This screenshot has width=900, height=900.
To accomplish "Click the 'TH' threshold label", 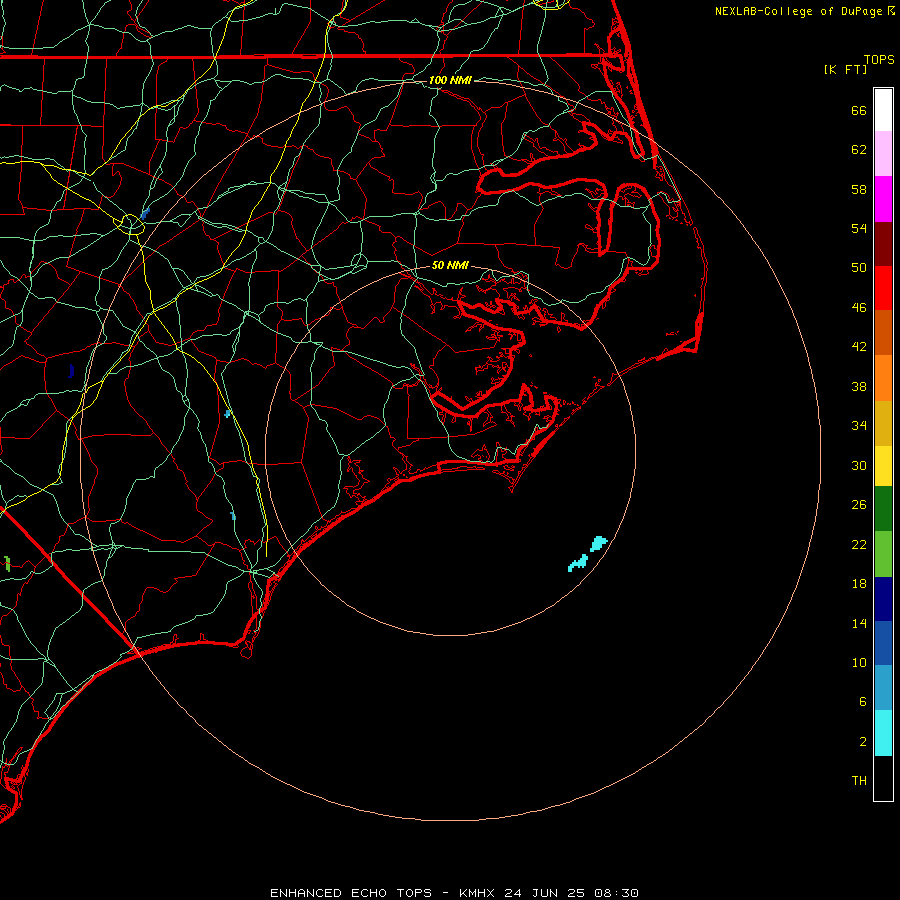I will tap(859, 781).
